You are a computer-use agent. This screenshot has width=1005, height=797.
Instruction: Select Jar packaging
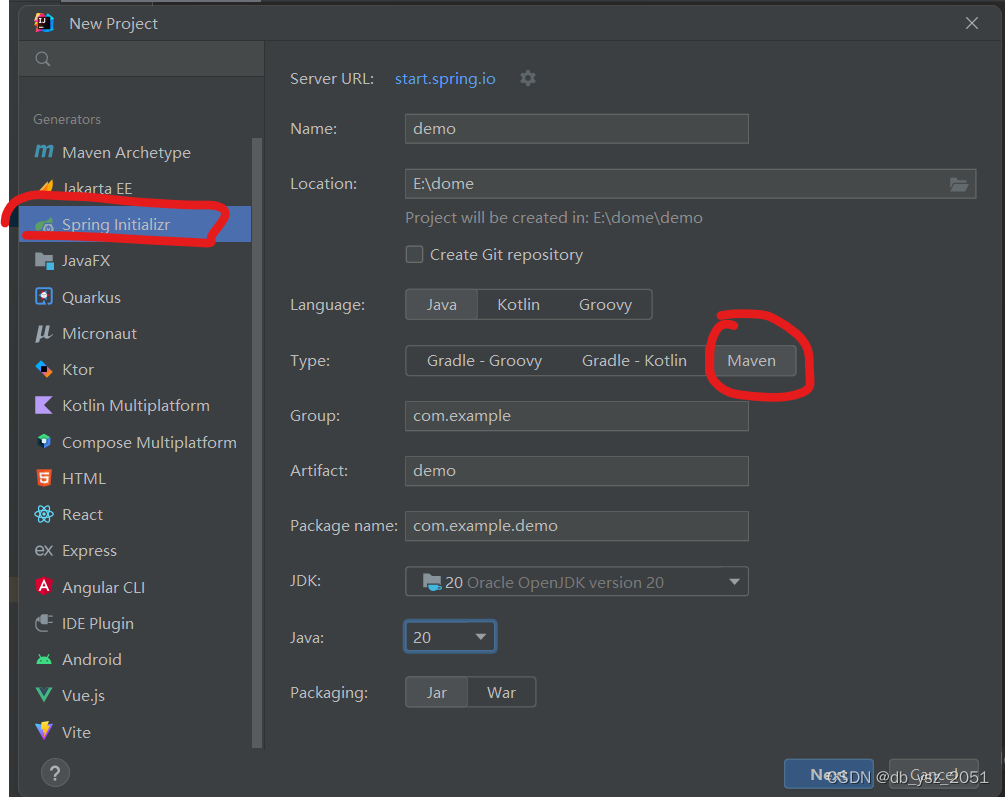pos(436,692)
